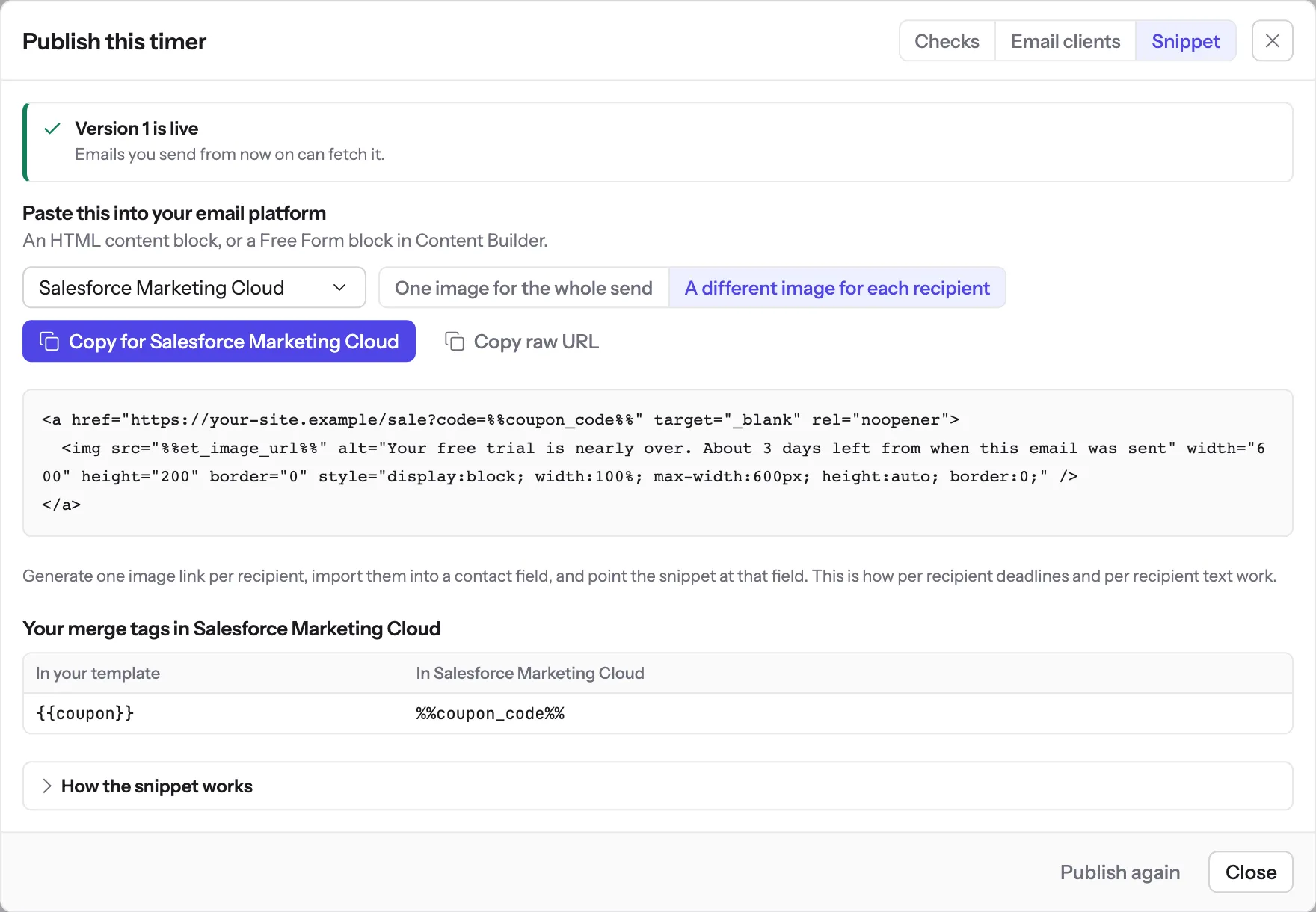Click Copy for Salesforce Marketing Cloud button
This screenshot has width=1316, height=912.
click(x=219, y=342)
